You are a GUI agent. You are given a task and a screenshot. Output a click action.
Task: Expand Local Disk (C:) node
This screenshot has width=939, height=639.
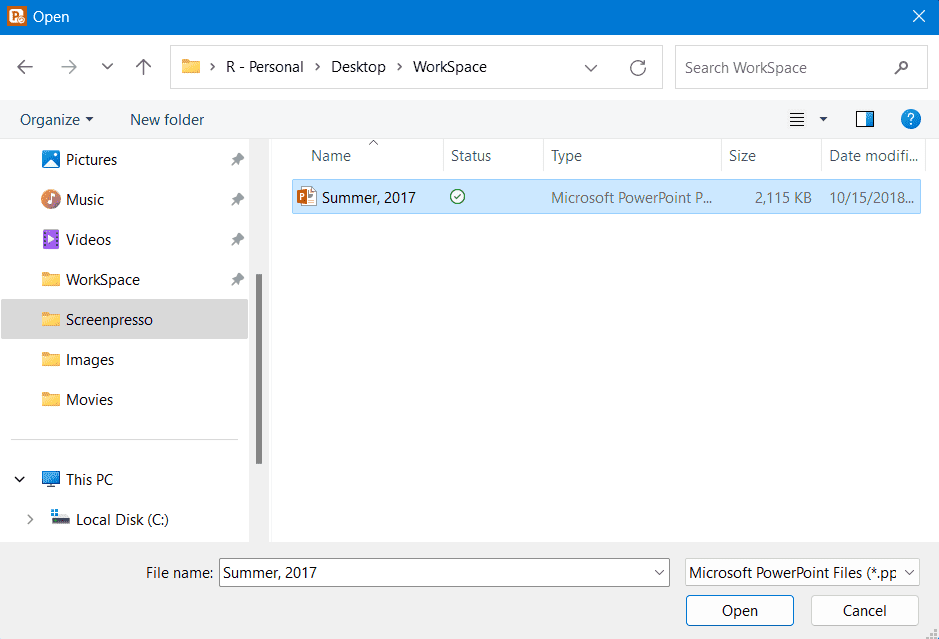click(x=30, y=519)
